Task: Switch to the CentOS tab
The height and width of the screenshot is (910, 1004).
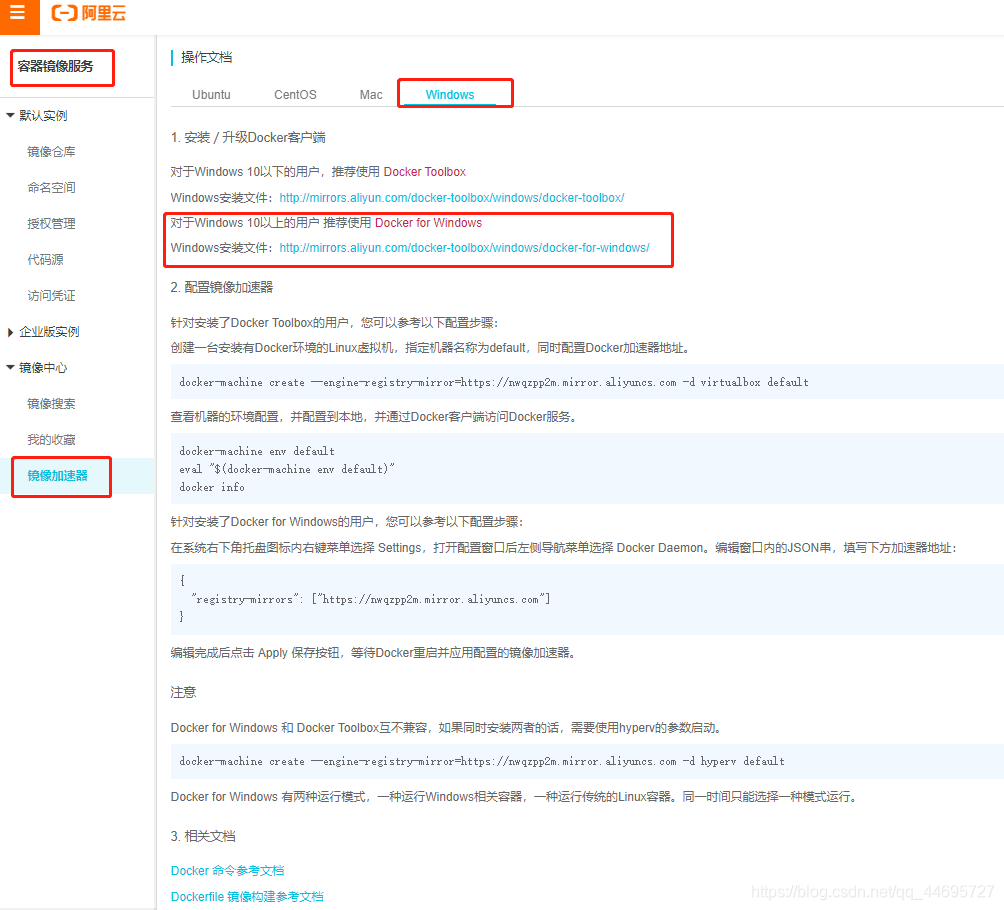Action: [295, 95]
